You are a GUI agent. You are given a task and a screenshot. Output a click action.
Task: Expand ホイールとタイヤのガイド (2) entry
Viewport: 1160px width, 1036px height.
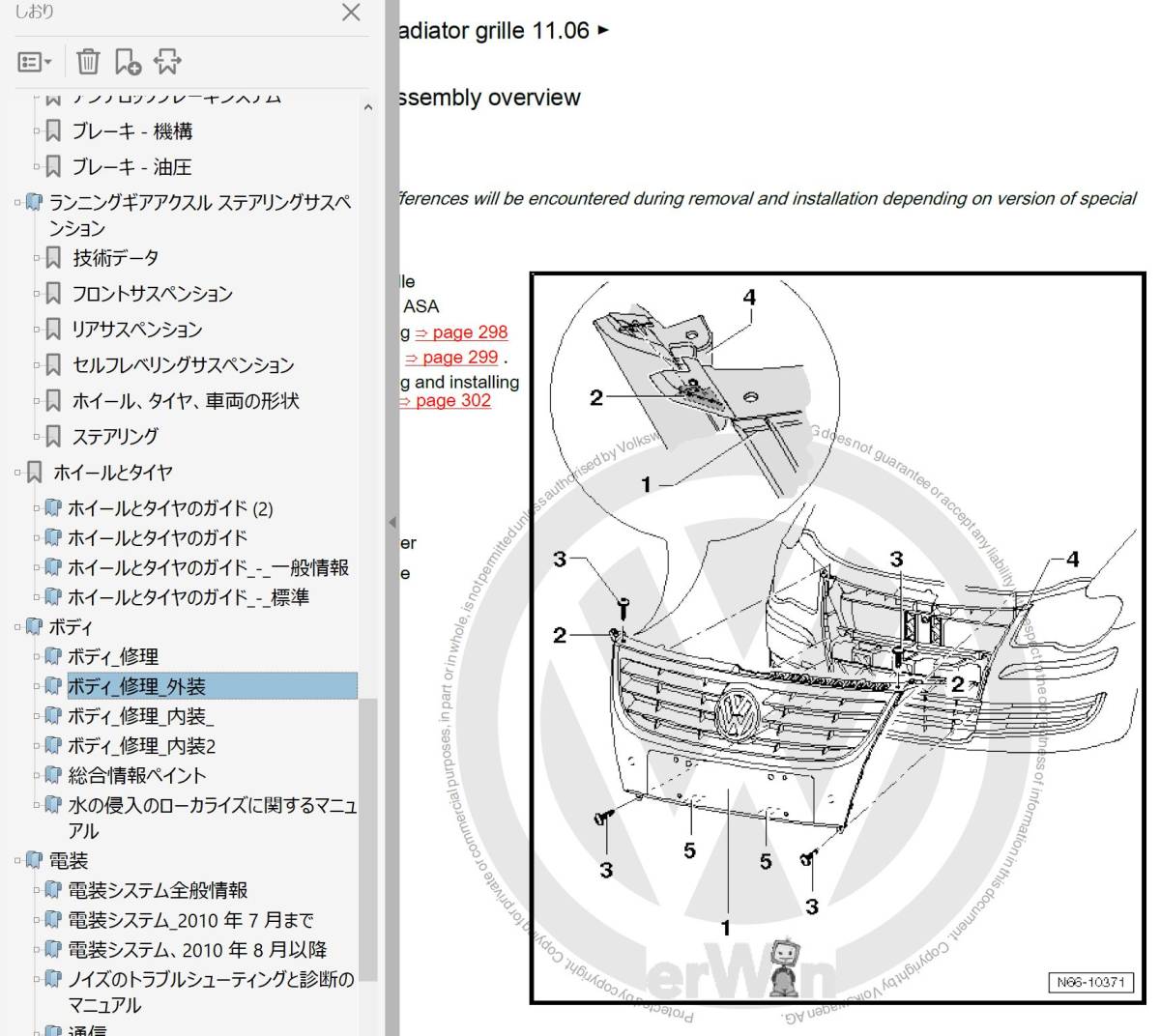click(37, 508)
